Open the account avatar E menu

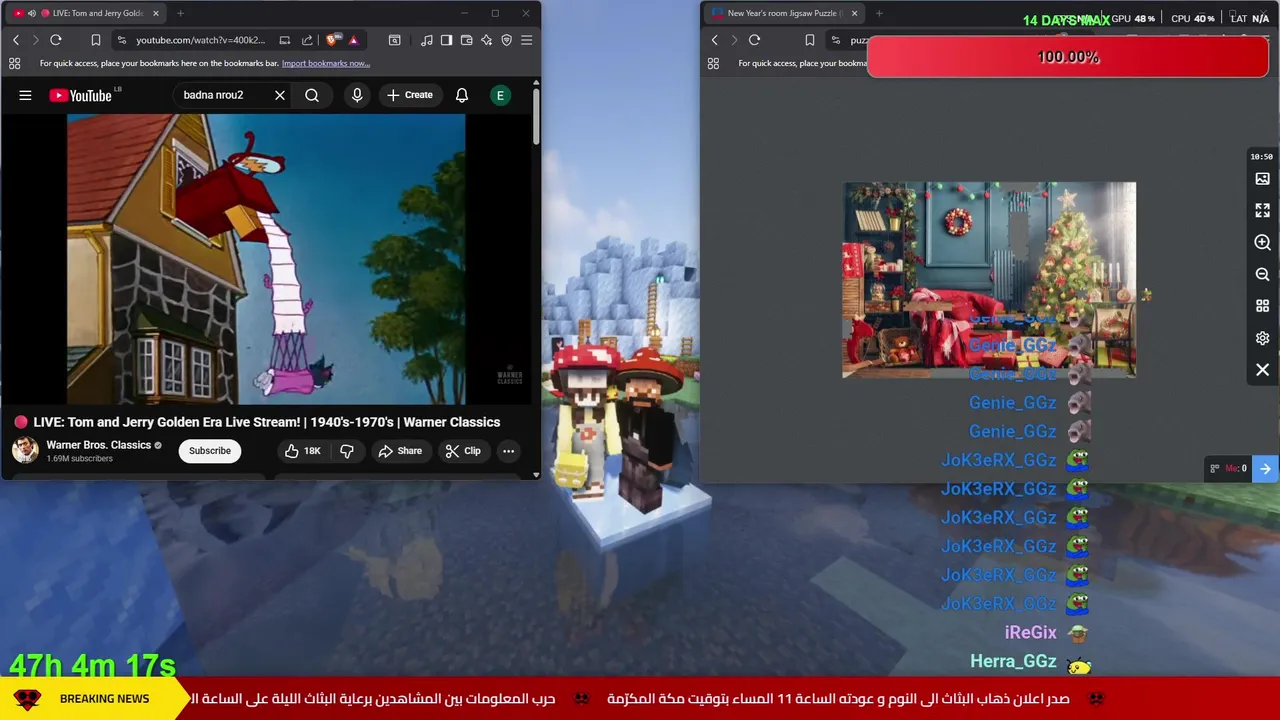point(500,95)
